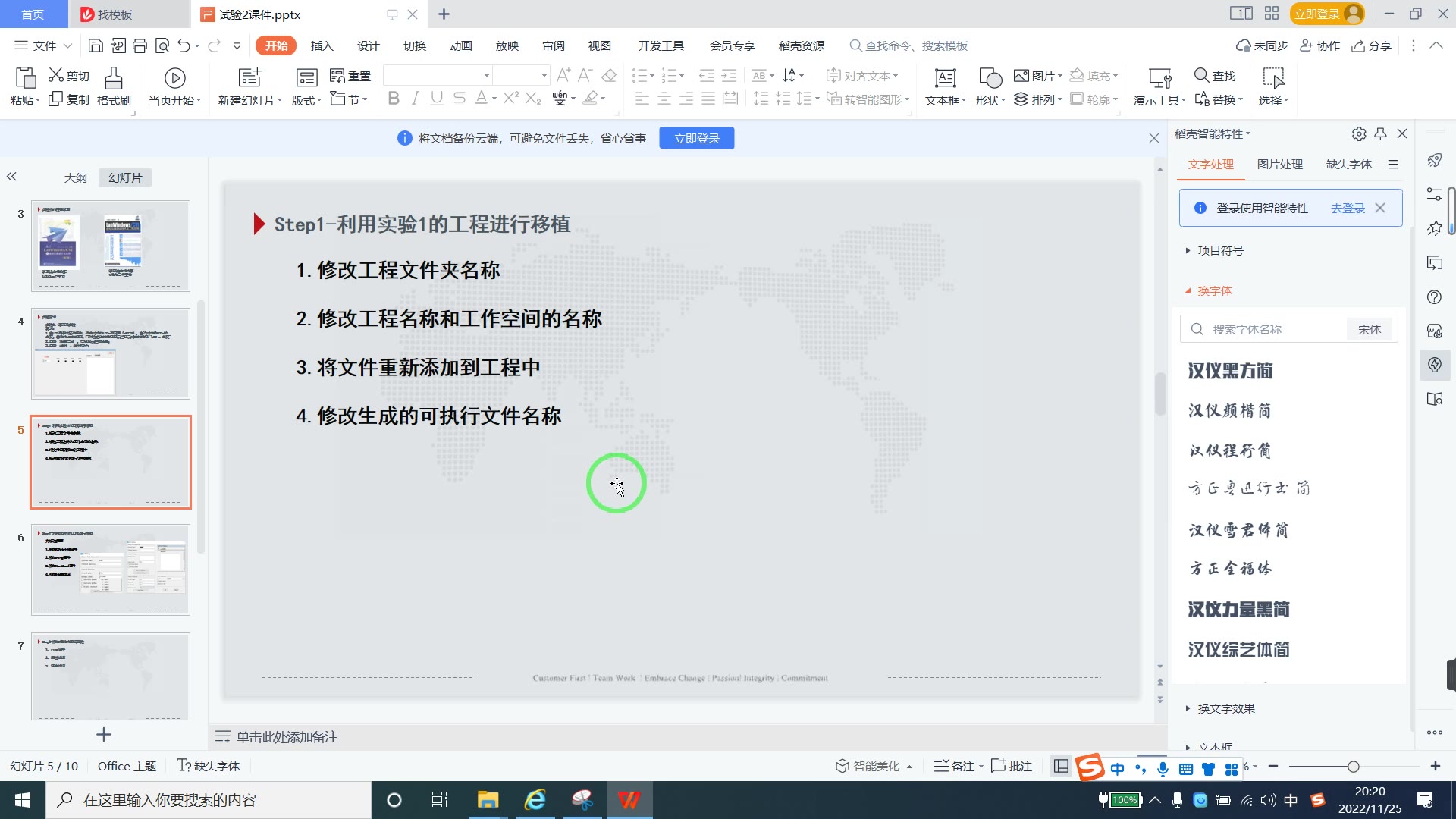Click the 去登录 link
1456x819 pixels.
pyautogui.click(x=1348, y=208)
